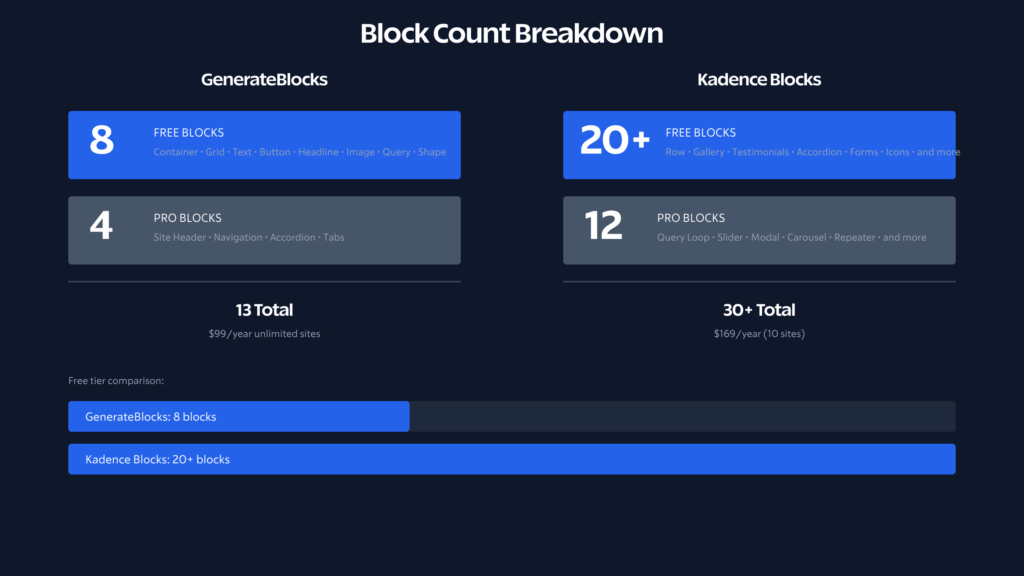This screenshot has height=576, width=1024.
Task: Click the GenerateBlocks free blocks number 8
Action: pos(101,141)
